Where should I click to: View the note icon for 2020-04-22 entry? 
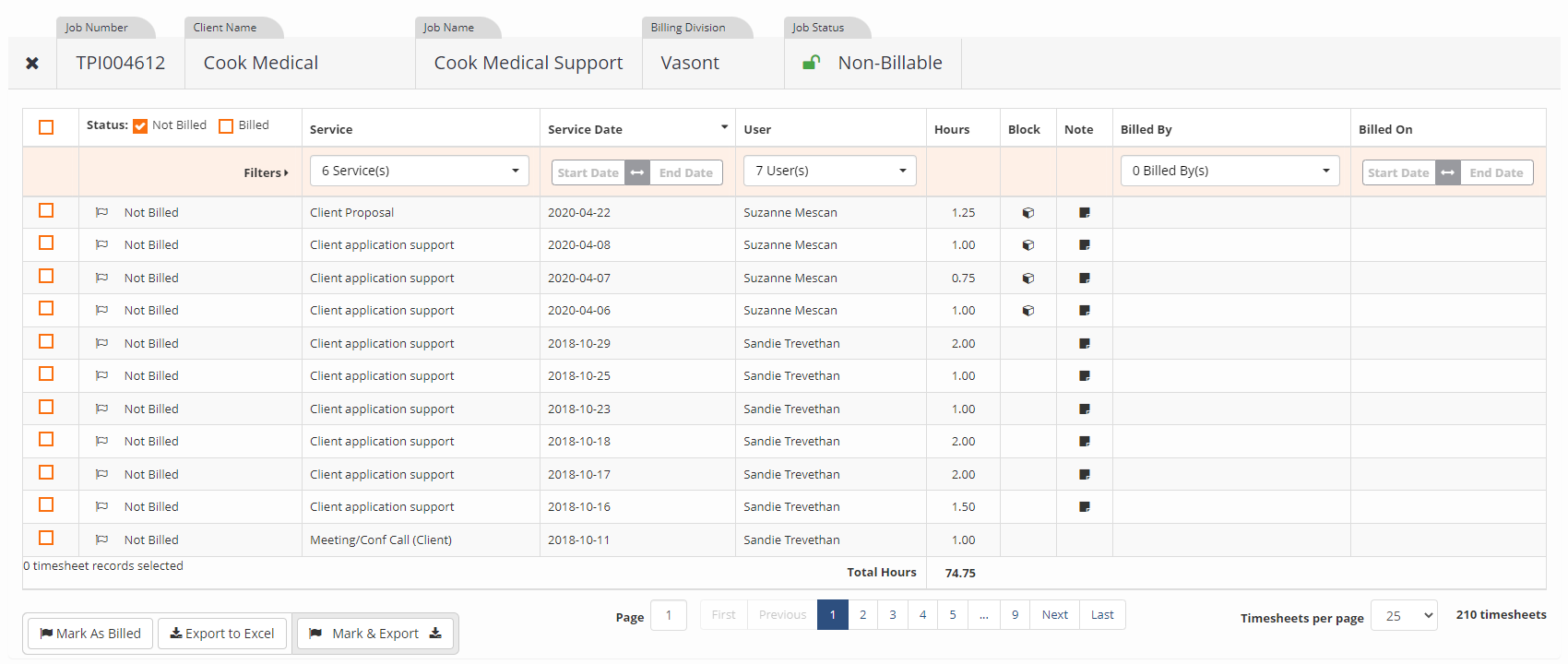coord(1085,213)
